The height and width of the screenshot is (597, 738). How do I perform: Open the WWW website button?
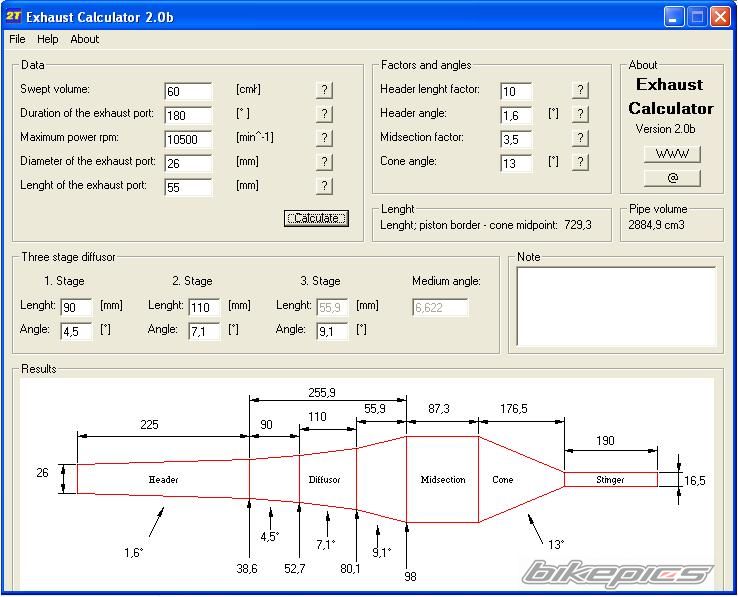pyautogui.click(x=672, y=153)
